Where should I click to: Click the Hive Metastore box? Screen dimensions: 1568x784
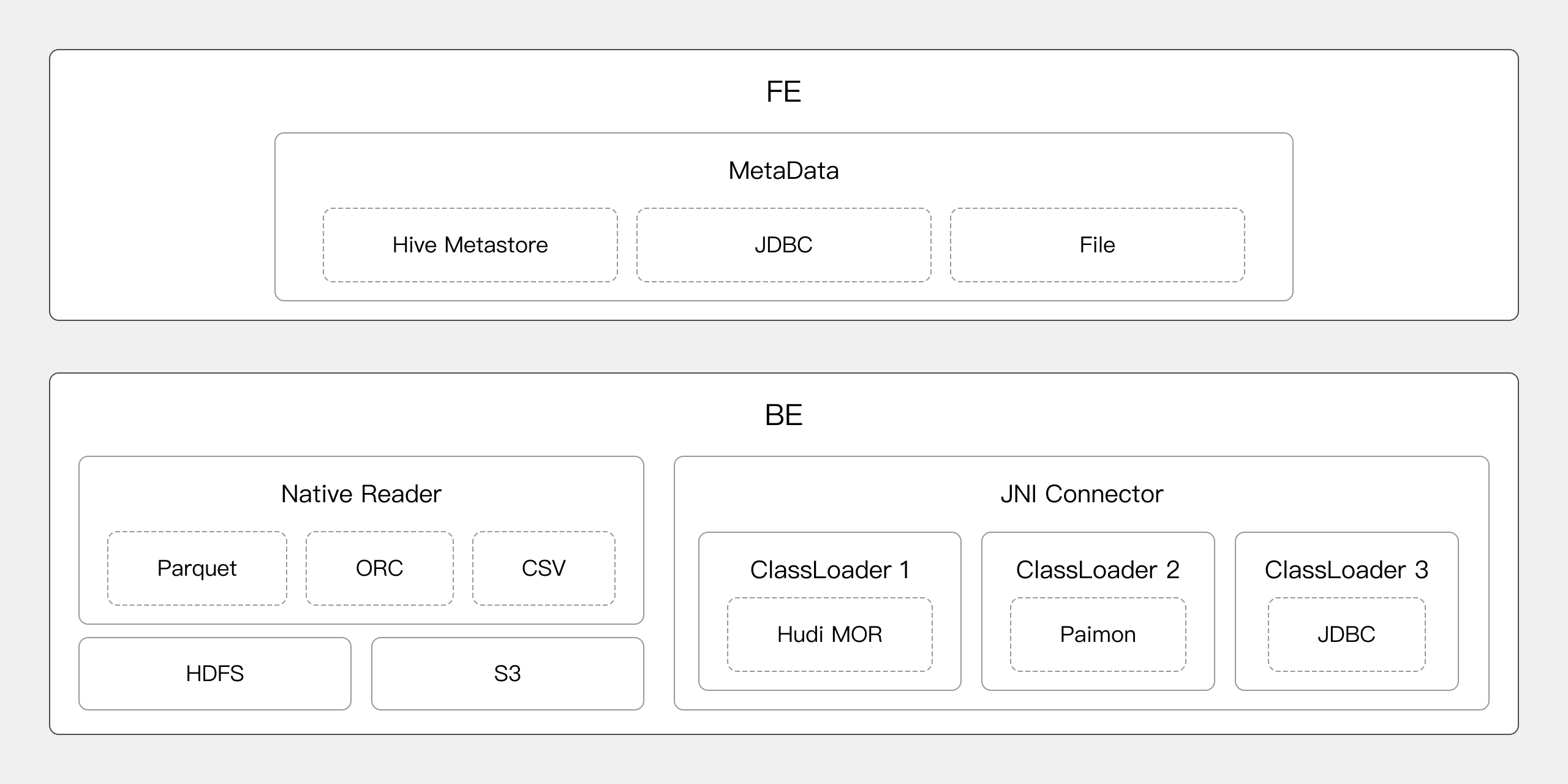(x=470, y=245)
